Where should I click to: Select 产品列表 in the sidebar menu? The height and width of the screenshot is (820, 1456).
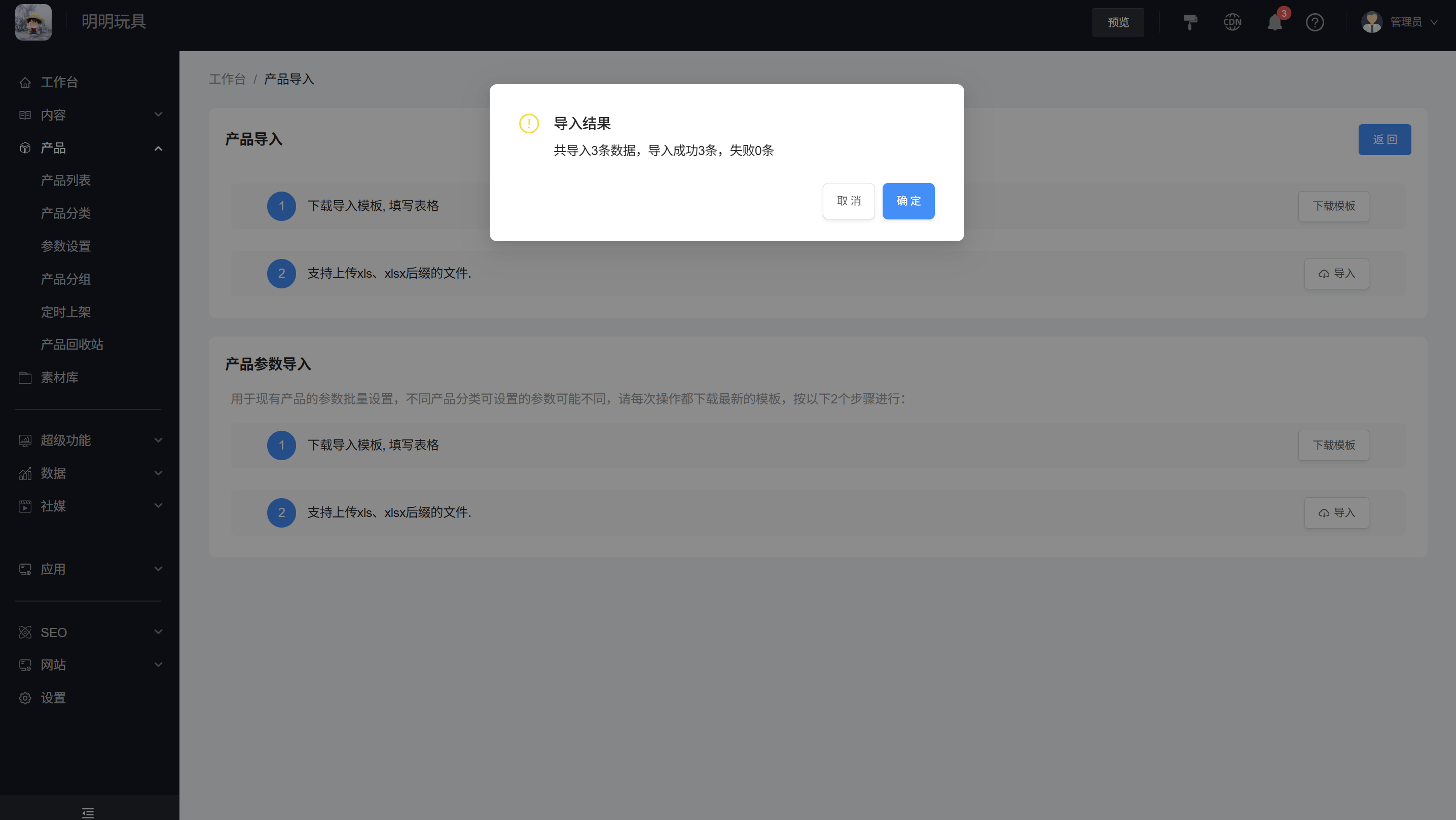[x=65, y=180]
